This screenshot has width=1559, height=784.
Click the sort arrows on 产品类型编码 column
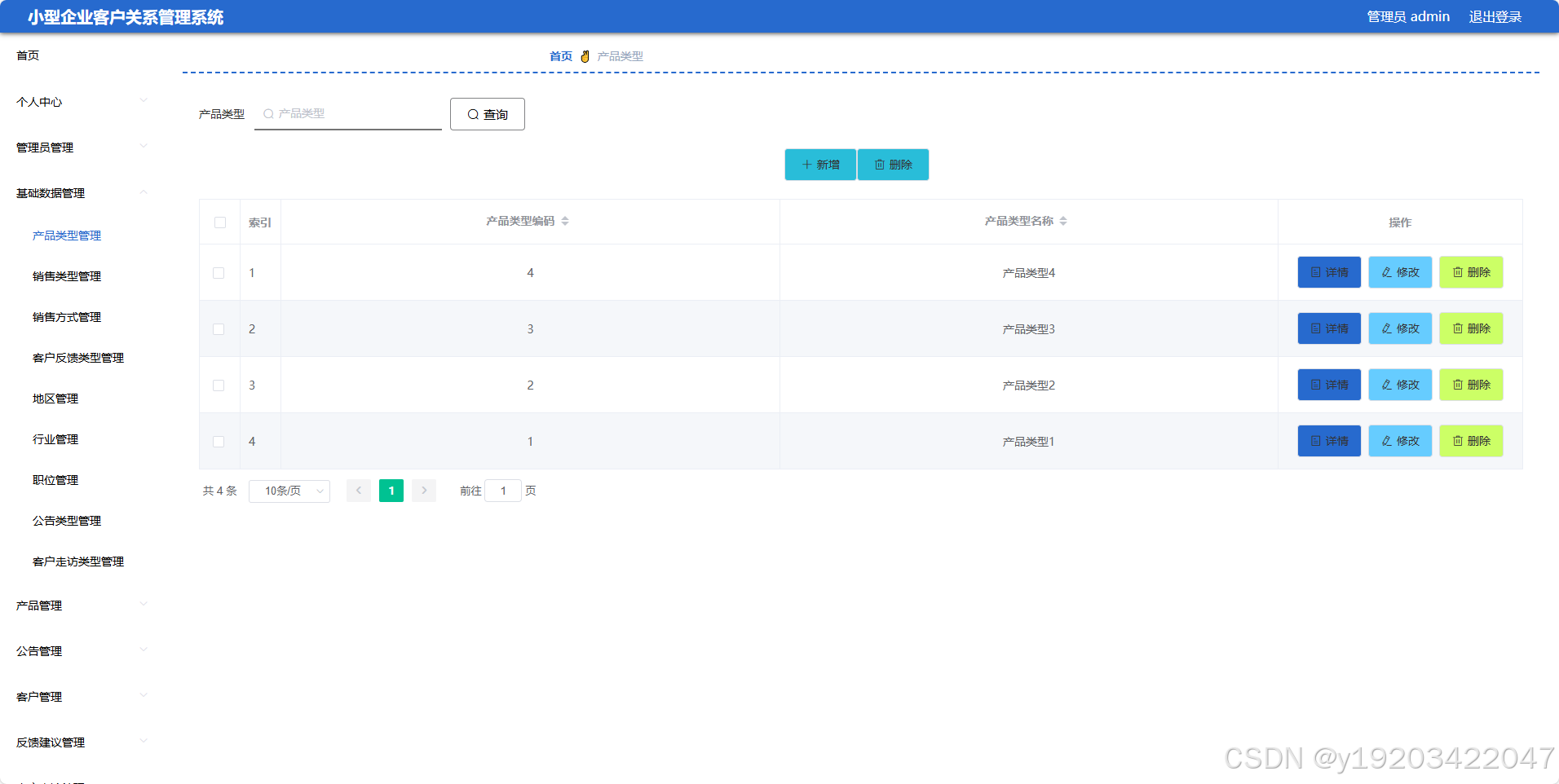pyautogui.click(x=566, y=221)
